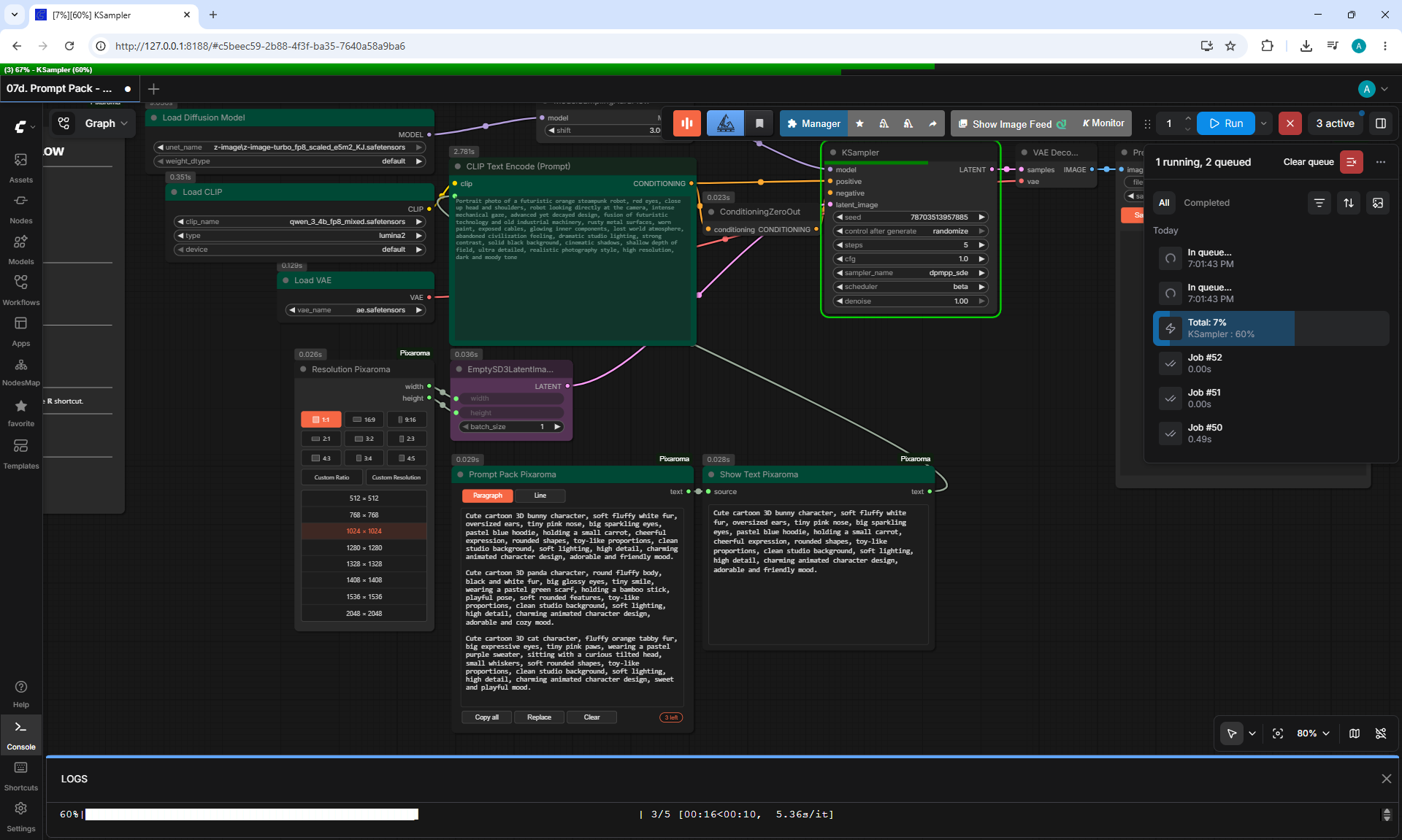Image resolution: width=1402 pixels, height=840 pixels.
Task: Click the Replace button
Action: point(539,717)
